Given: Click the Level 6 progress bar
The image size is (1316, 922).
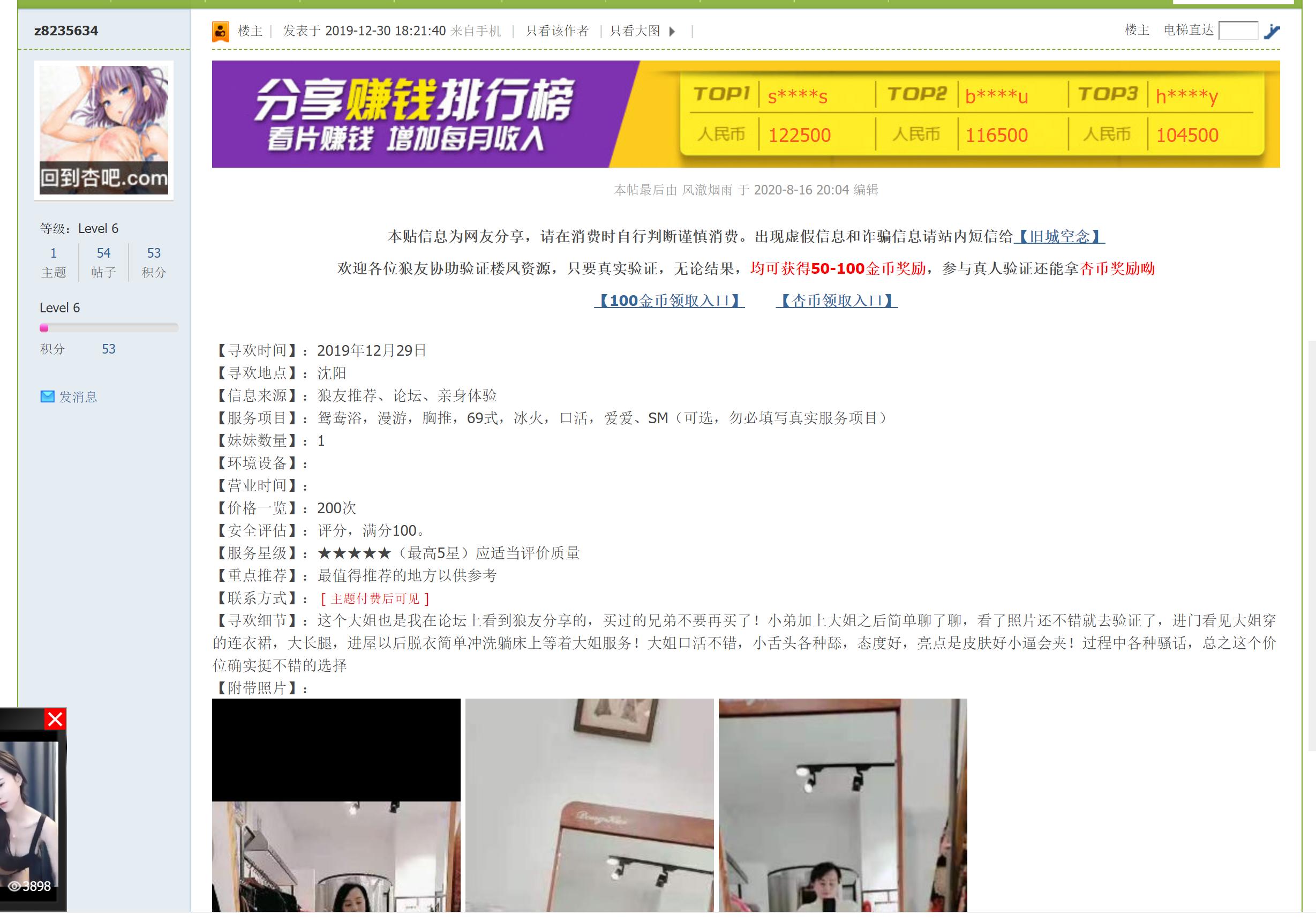Looking at the screenshot, I should [x=109, y=328].
